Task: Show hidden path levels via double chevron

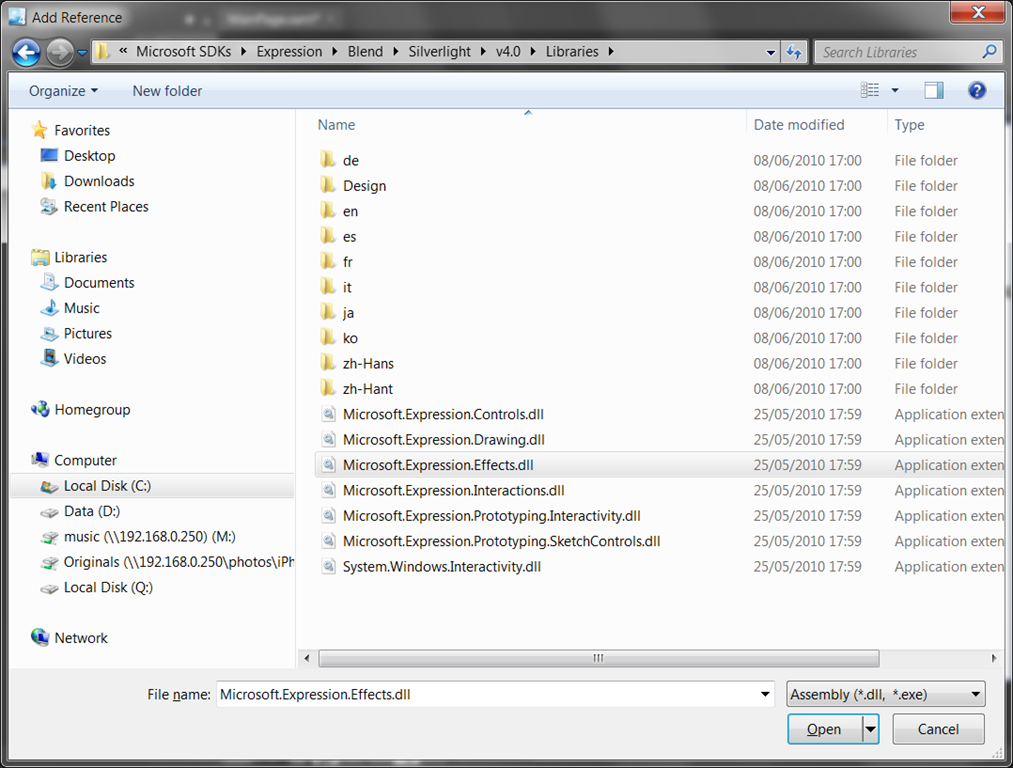Action: tap(123, 51)
